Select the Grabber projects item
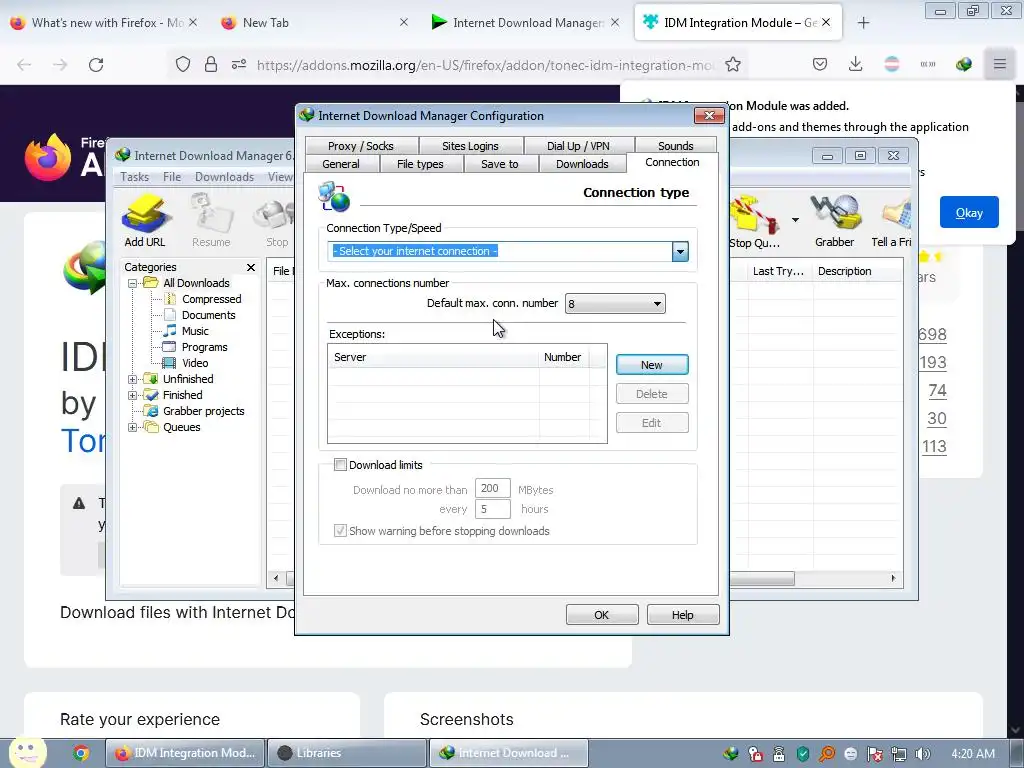The width and height of the screenshot is (1024, 768). (x=203, y=411)
